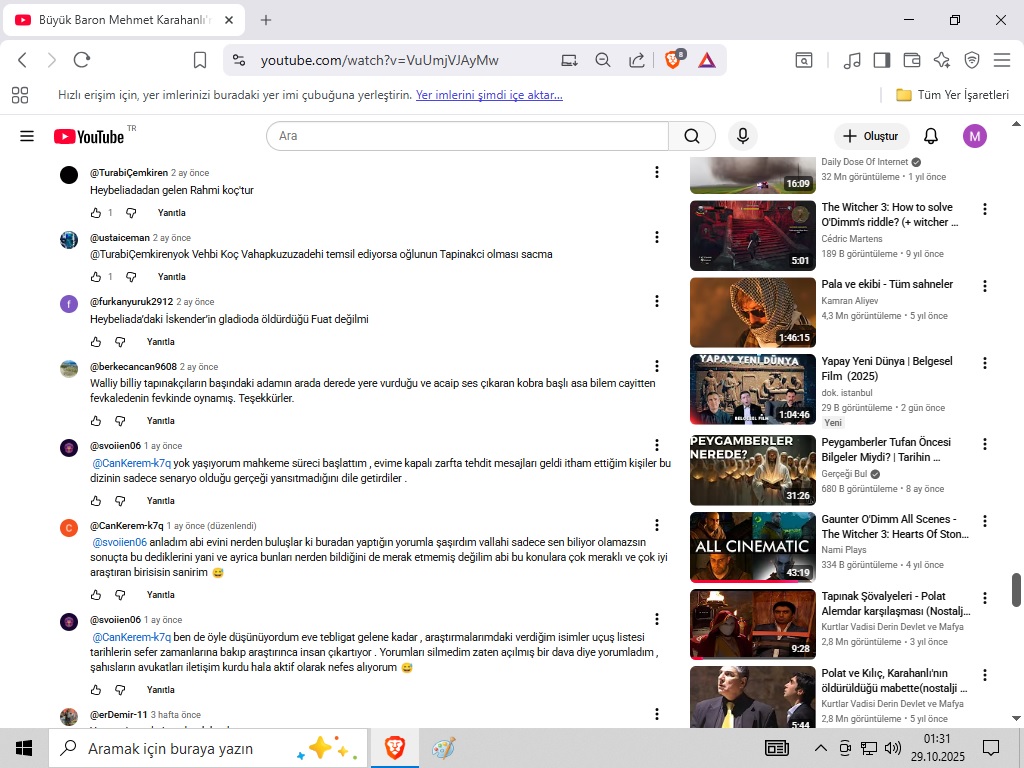The width and height of the screenshot is (1024, 768).
Task: Open more options for Gaunter O'Dimm All Scenes video
Action: (x=985, y=521)
